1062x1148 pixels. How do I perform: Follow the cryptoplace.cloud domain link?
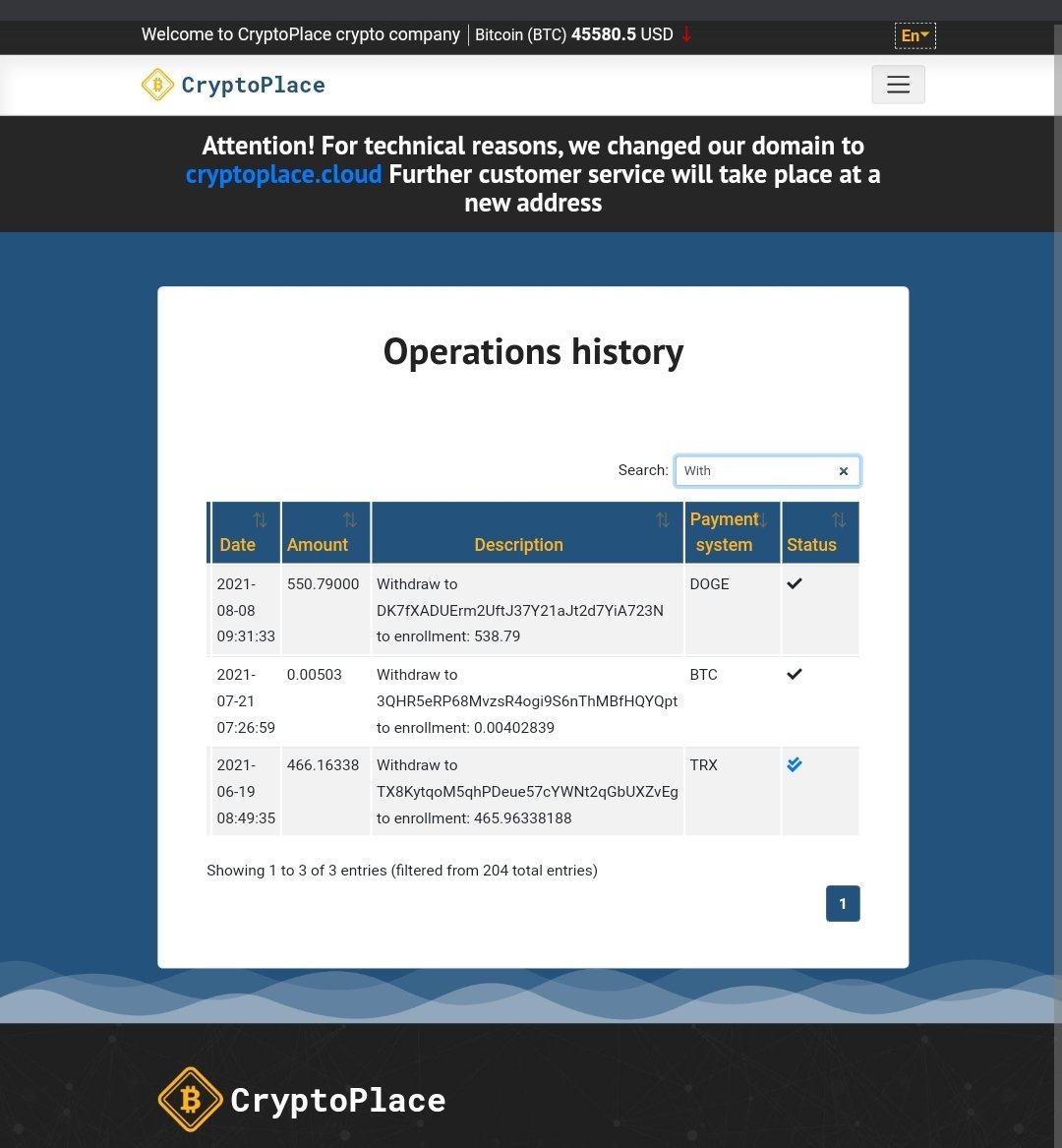tap(283, 174)
